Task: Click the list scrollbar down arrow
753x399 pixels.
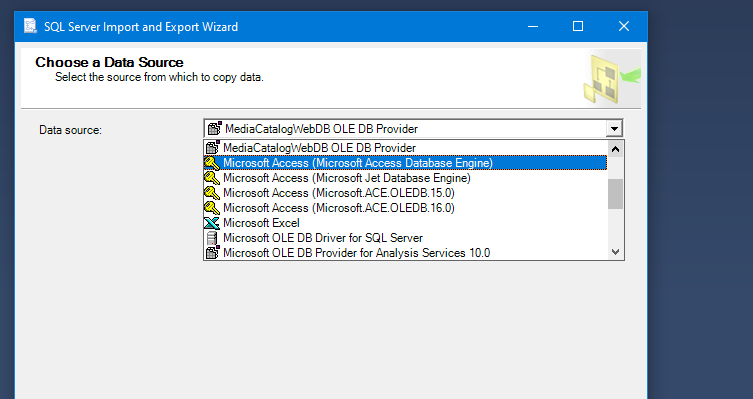Action: (615, 252)
